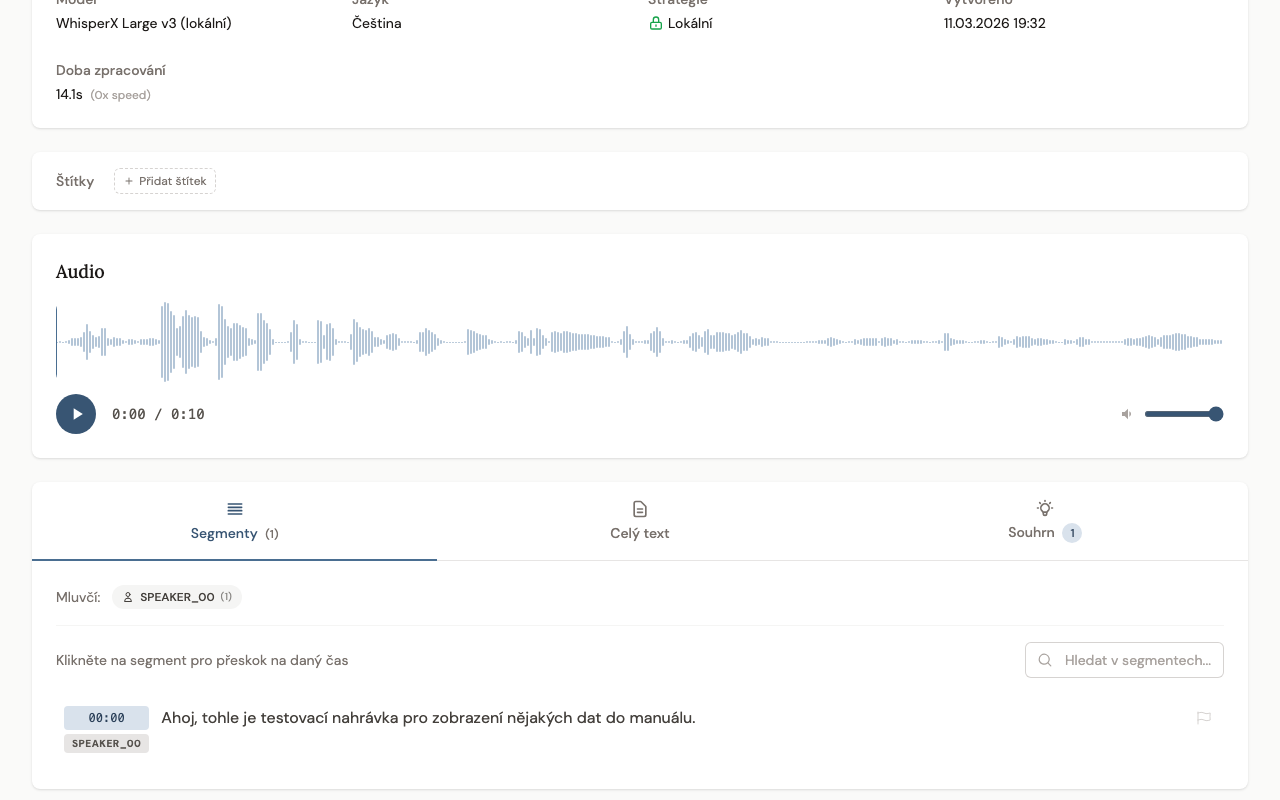Screen dimensions: 1280x800
Task: Switch to the Celý text tab label
Action: coord(640,534)
